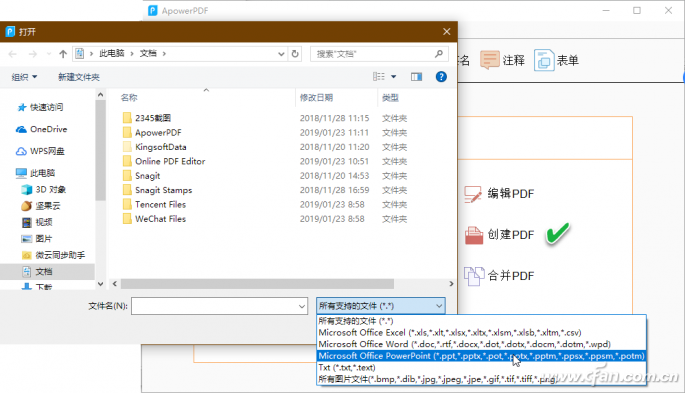
Task: Click 此电脑 in the address breadcrumb
Action: tap(112, 53)
